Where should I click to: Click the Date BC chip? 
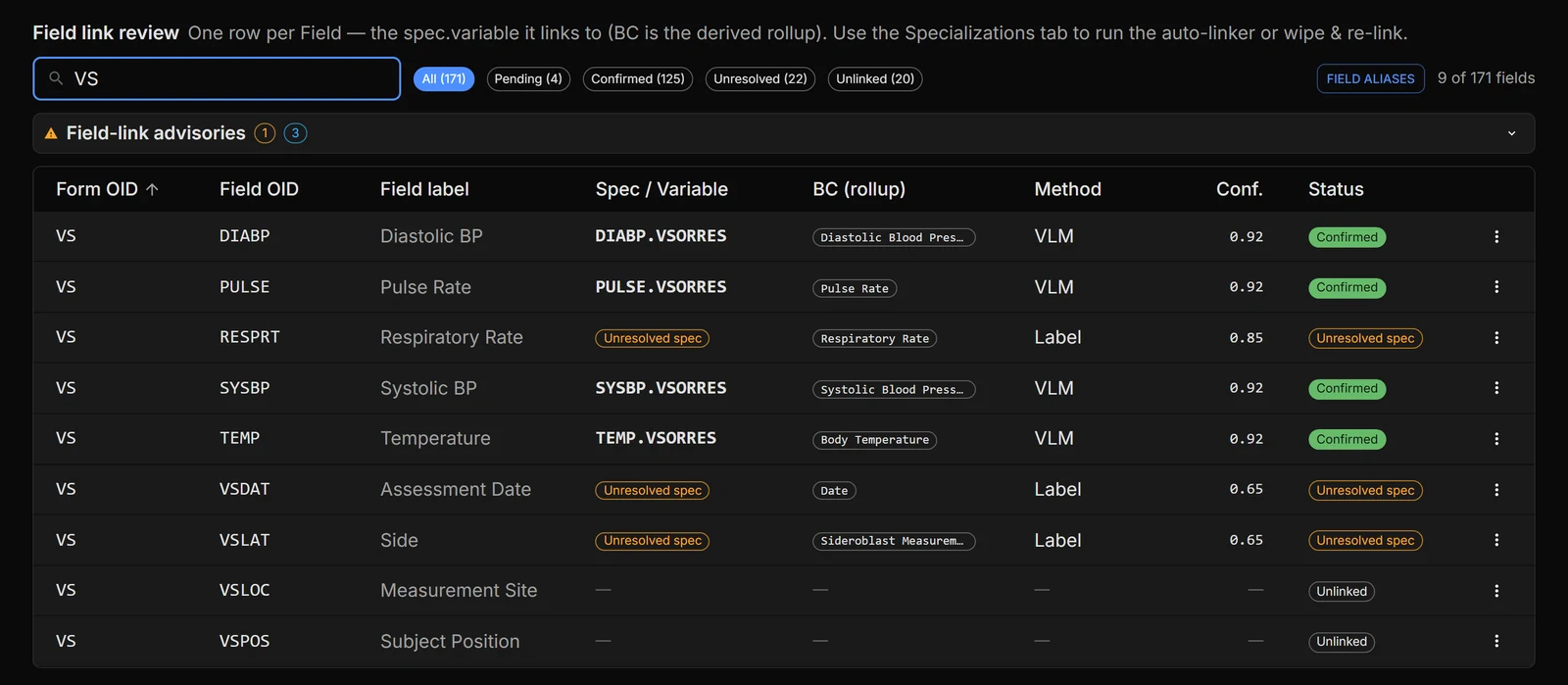tap(834, 490)
